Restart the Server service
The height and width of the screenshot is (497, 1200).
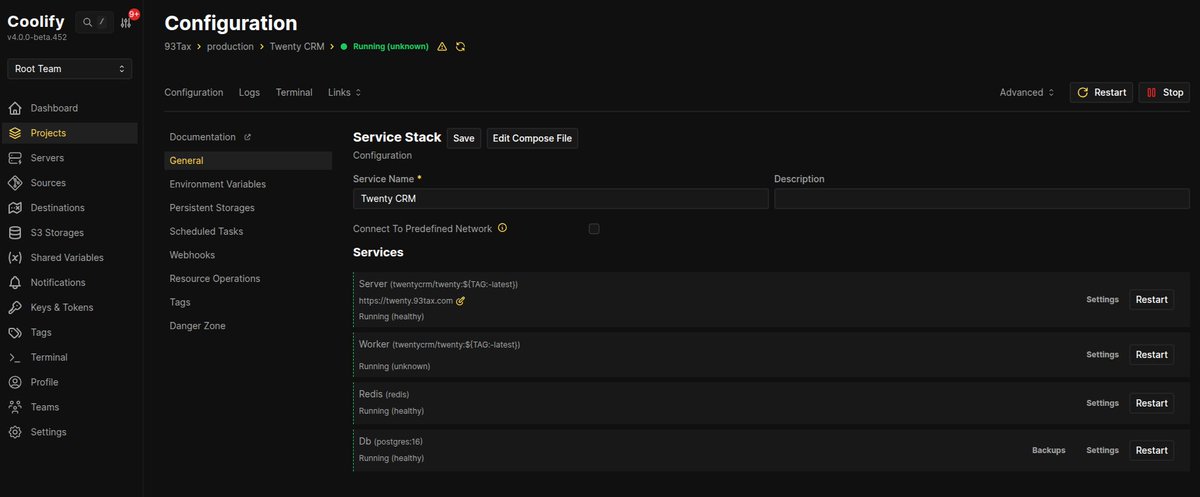(1151, 299)
